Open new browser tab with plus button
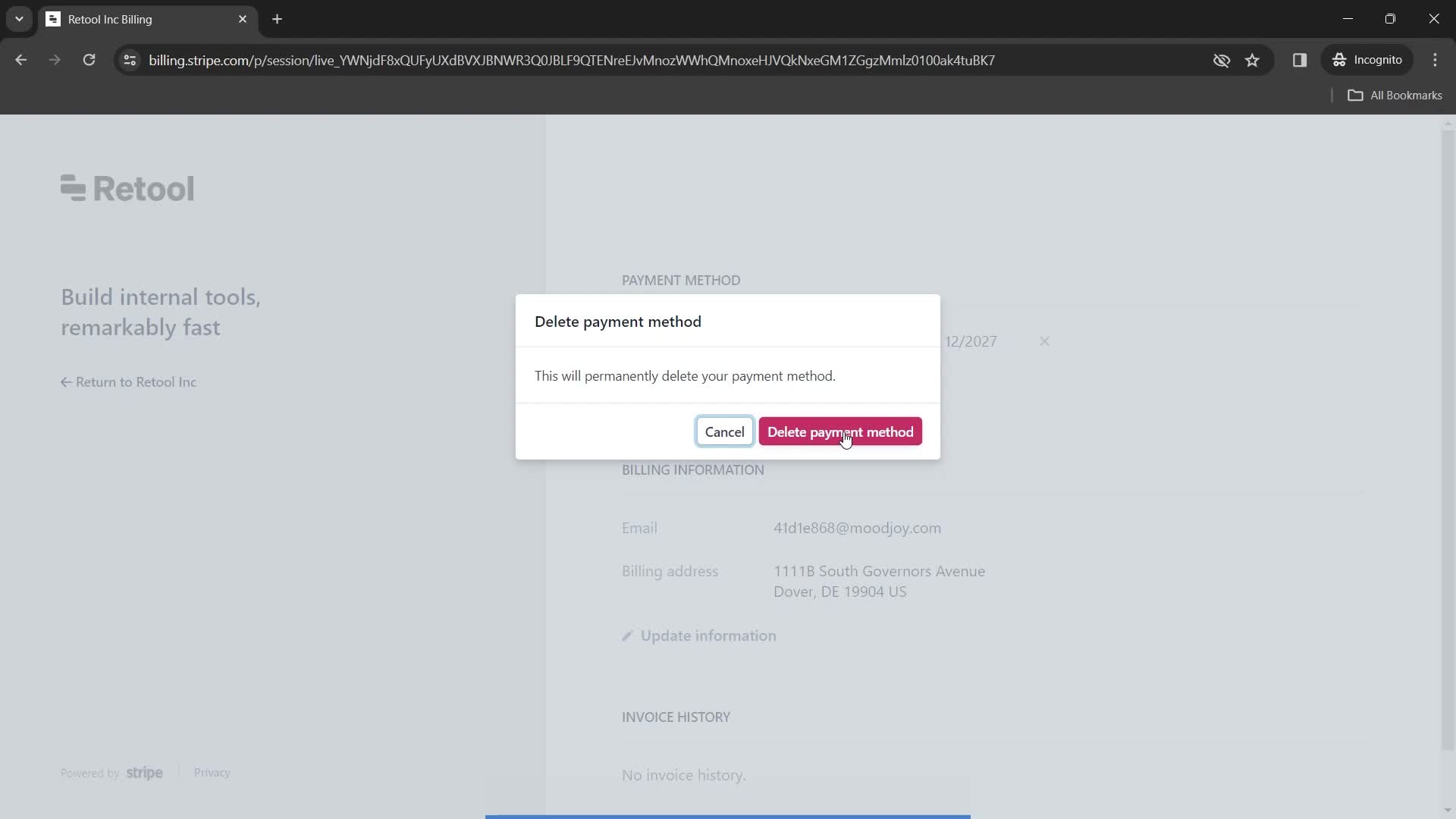 pyautogui.click(x=278, y=19)
